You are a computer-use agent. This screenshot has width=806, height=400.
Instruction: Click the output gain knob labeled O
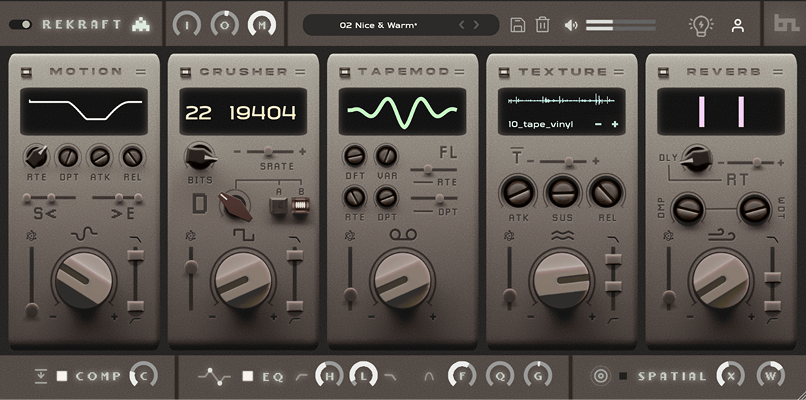point(224,24)
